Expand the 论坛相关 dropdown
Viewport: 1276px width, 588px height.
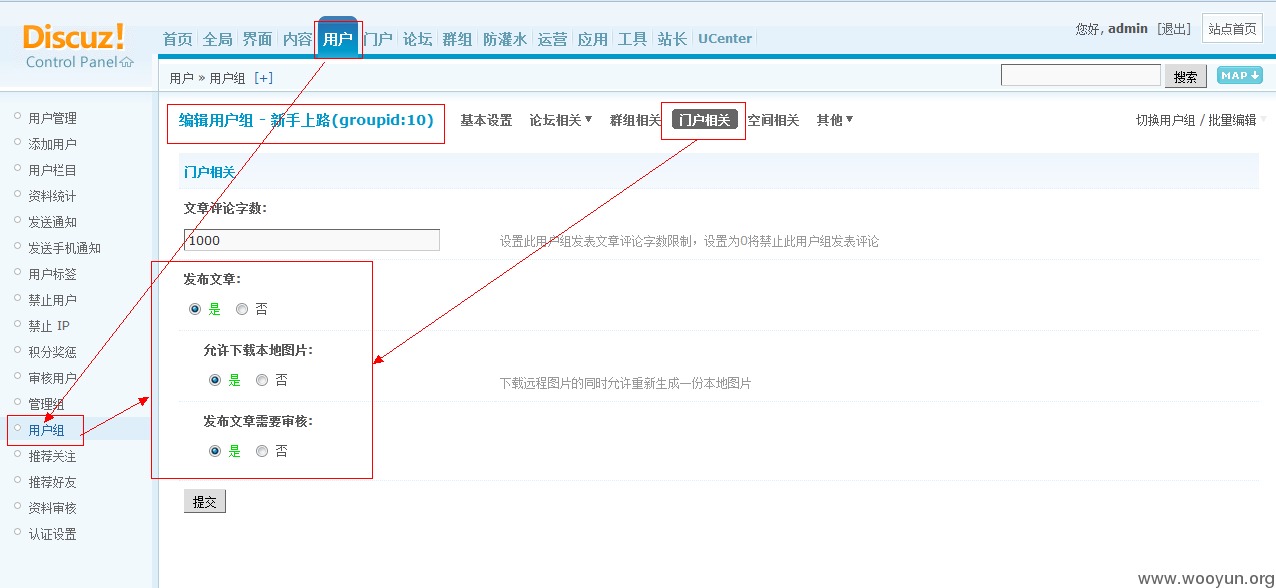pyautogui.click(x=561, y=120)
